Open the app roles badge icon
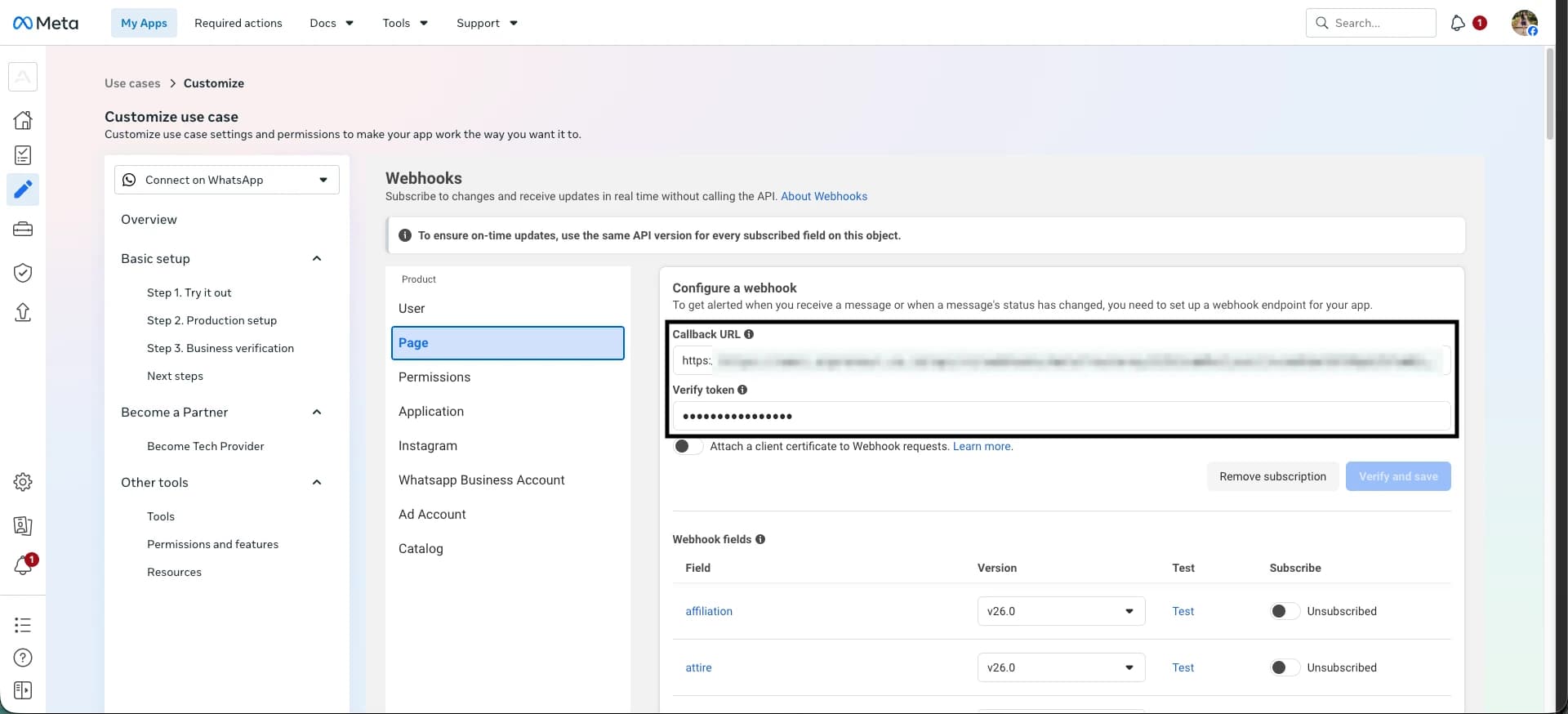 (x=23, y=525)
